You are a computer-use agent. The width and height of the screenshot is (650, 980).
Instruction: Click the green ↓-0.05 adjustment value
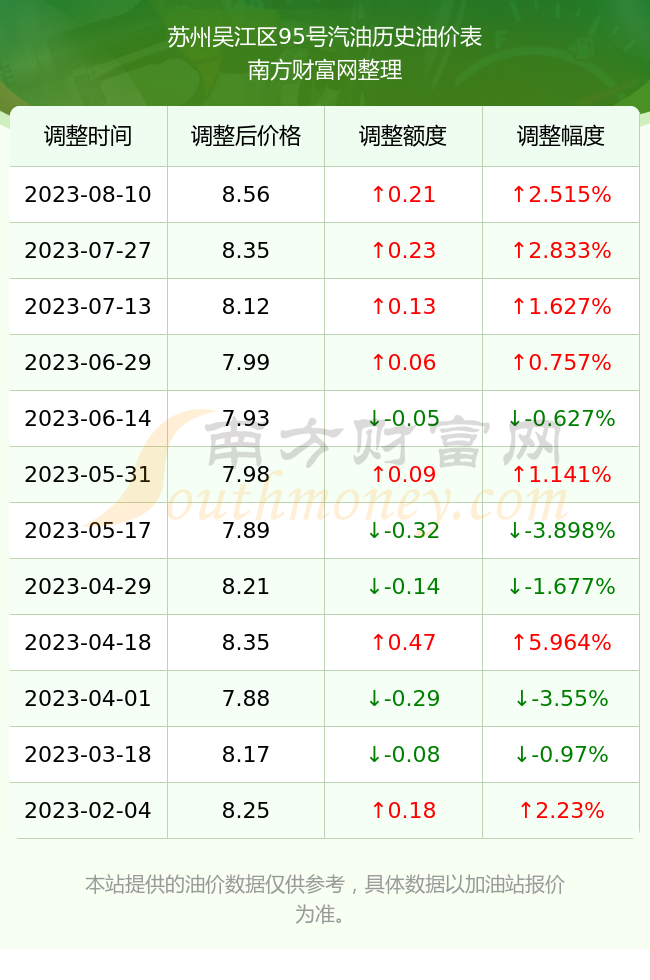(x=403, y=418)
